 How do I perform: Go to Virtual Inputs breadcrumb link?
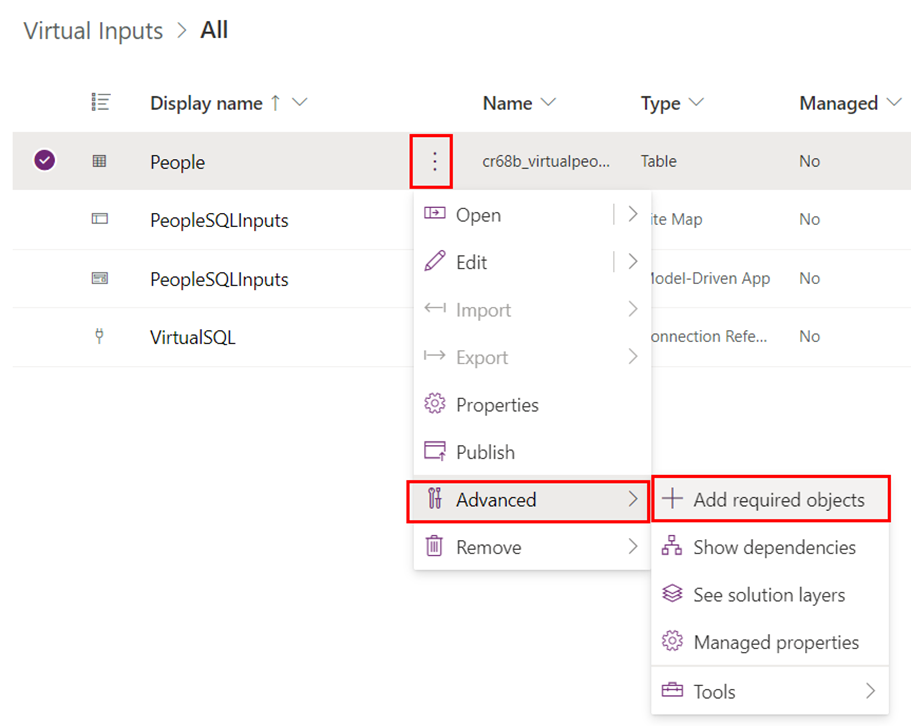tap(93, 31)
